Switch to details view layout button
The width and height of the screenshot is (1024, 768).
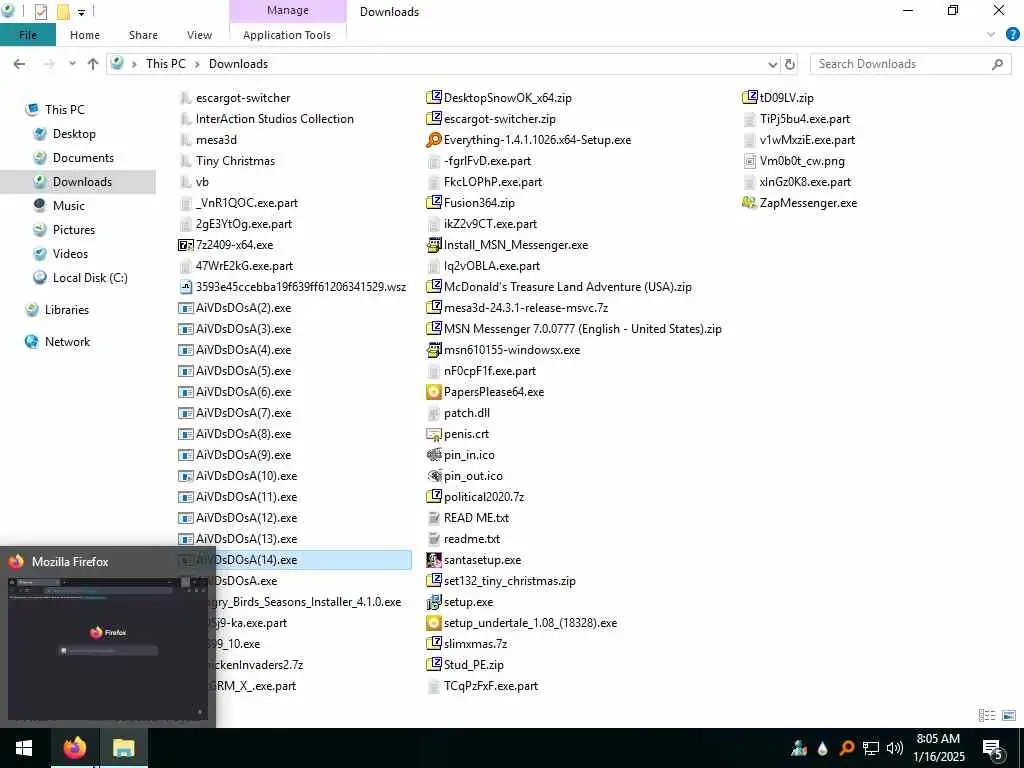coord(987,716)
